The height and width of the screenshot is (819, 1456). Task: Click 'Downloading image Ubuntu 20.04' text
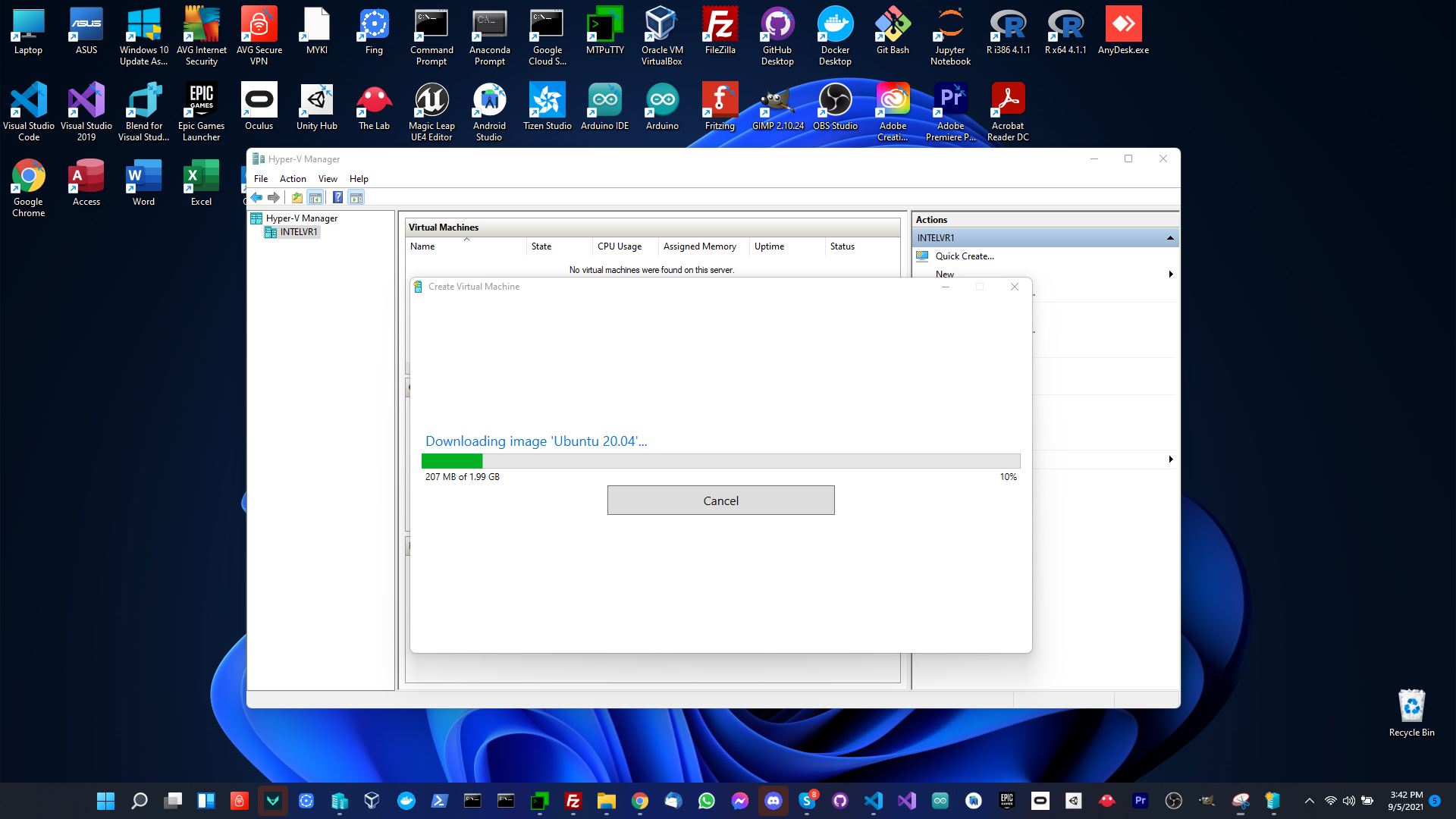pos(536,441)
